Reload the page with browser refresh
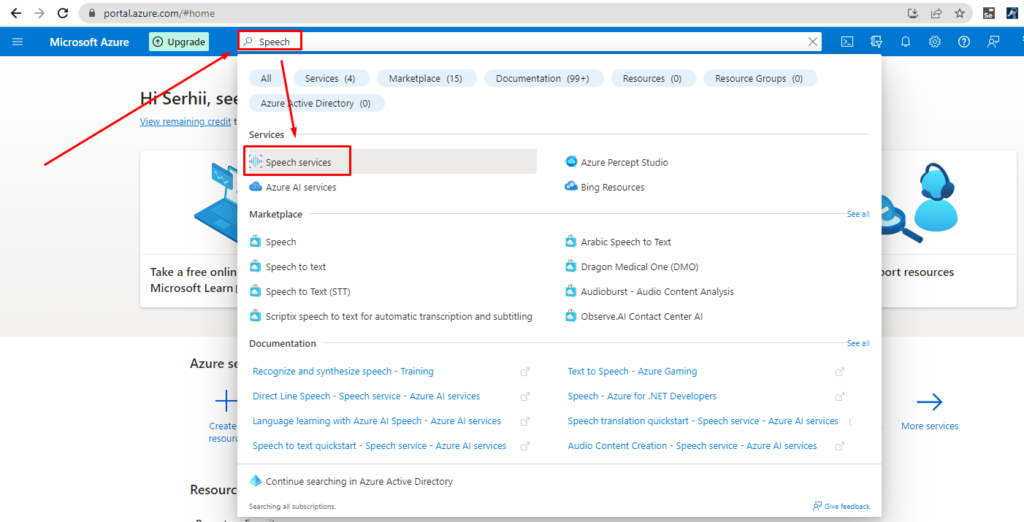The width and height of the screenshot is (1024, 522). 63,13
